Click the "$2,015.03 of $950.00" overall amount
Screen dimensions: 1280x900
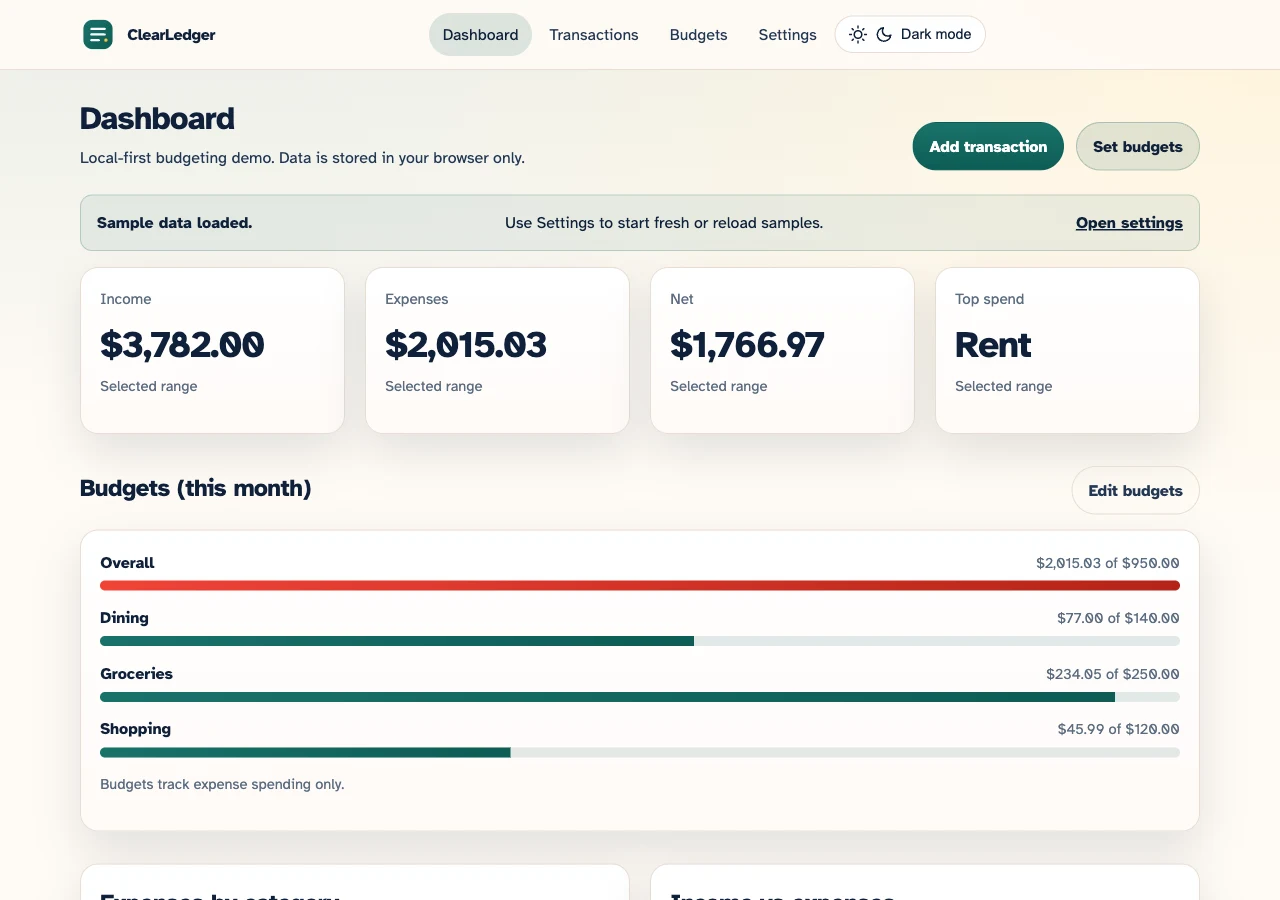(x=1108, y=563)
